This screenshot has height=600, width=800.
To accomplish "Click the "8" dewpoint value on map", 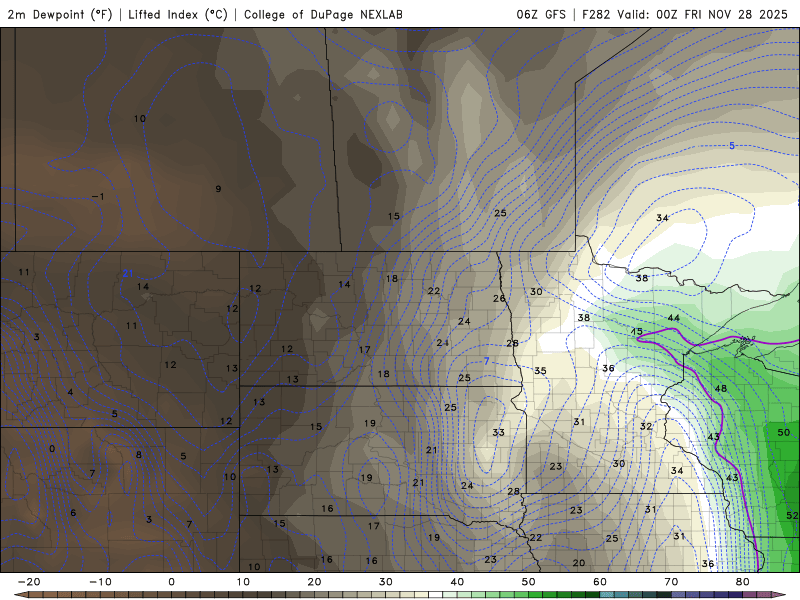I will pyautogui.click(x=138, y=455).
